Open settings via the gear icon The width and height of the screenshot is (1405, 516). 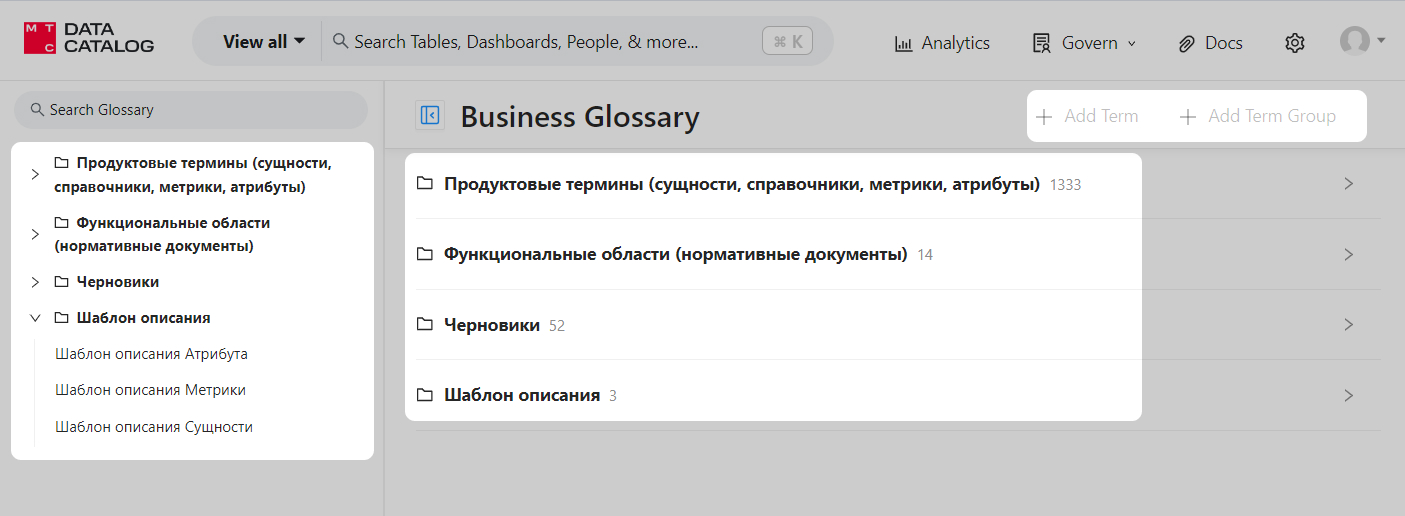1294,43
